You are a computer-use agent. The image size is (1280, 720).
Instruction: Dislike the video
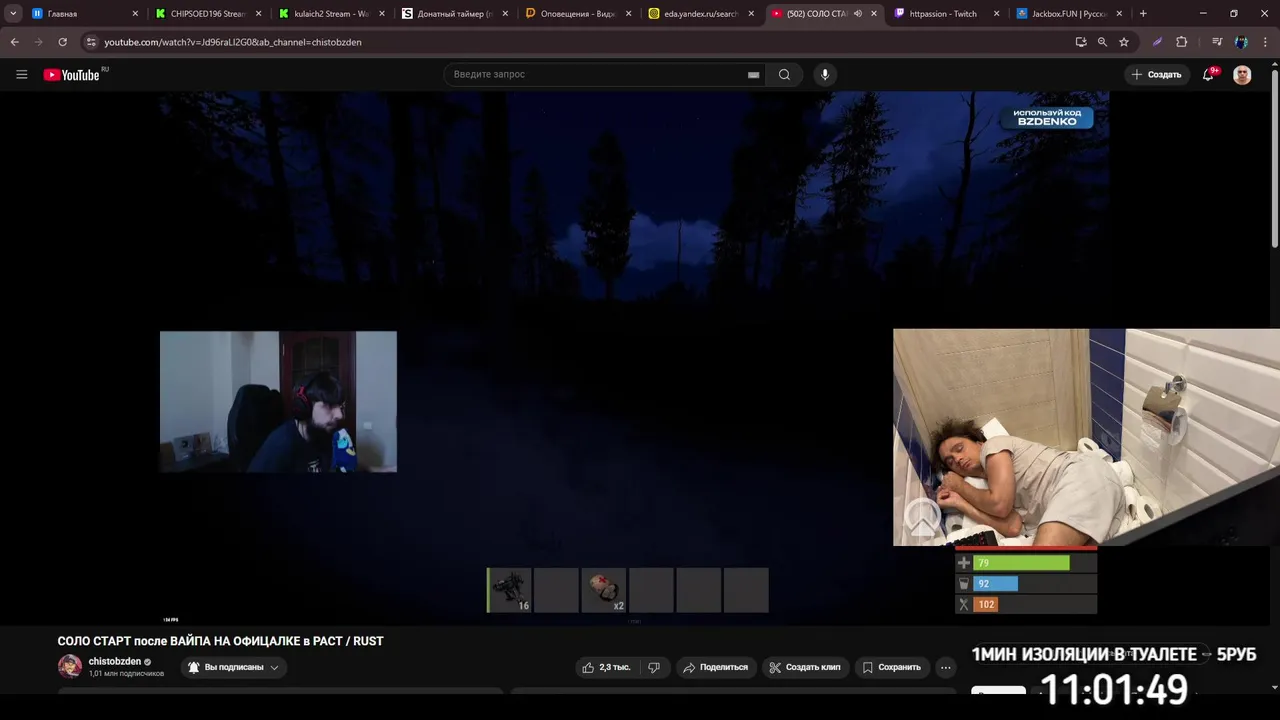point(654,667)
